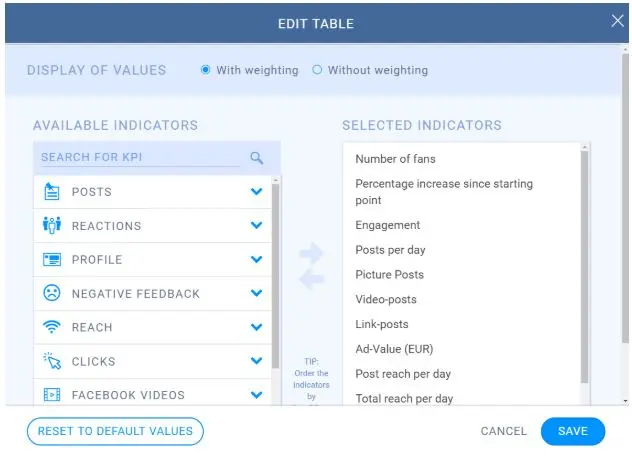Click the Reactions people icon
The image size is (632, 465).
[52, 226]
